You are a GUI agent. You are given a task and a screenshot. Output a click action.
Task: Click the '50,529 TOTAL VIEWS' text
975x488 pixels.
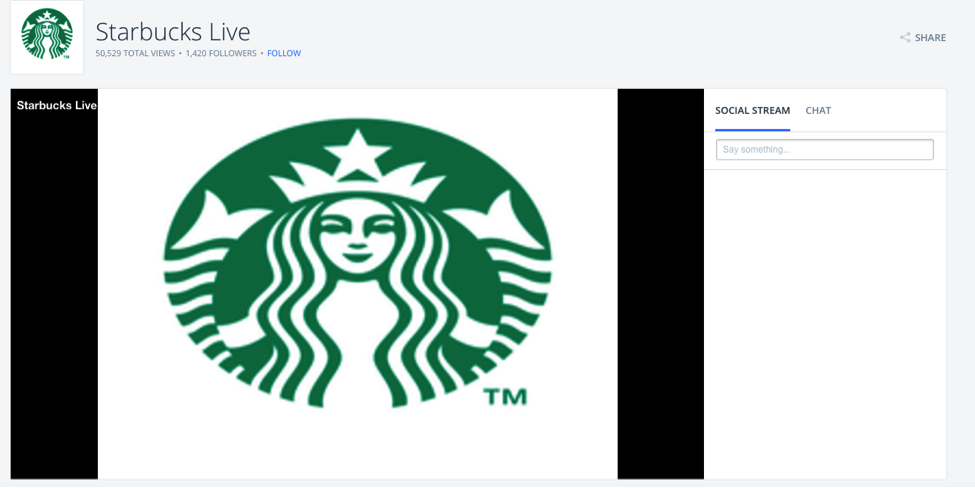(135, 53)
